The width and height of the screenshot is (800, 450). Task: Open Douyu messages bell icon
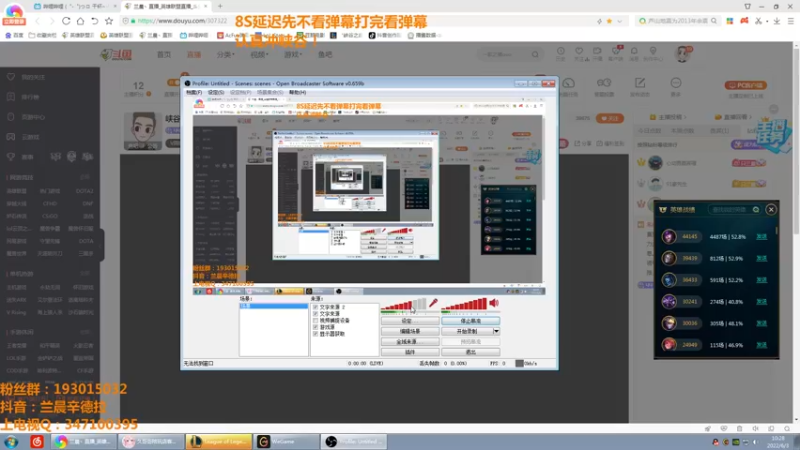[634, 51]
